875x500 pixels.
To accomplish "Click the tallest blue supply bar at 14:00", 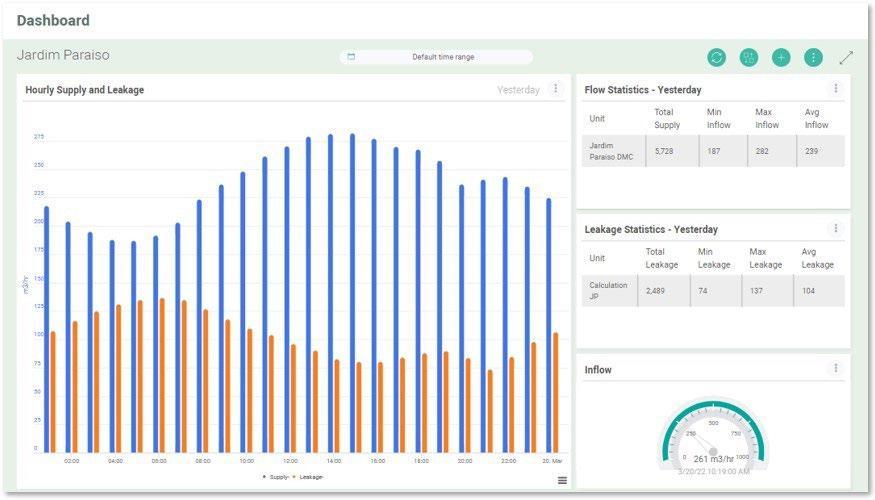I will coord(330,293).
